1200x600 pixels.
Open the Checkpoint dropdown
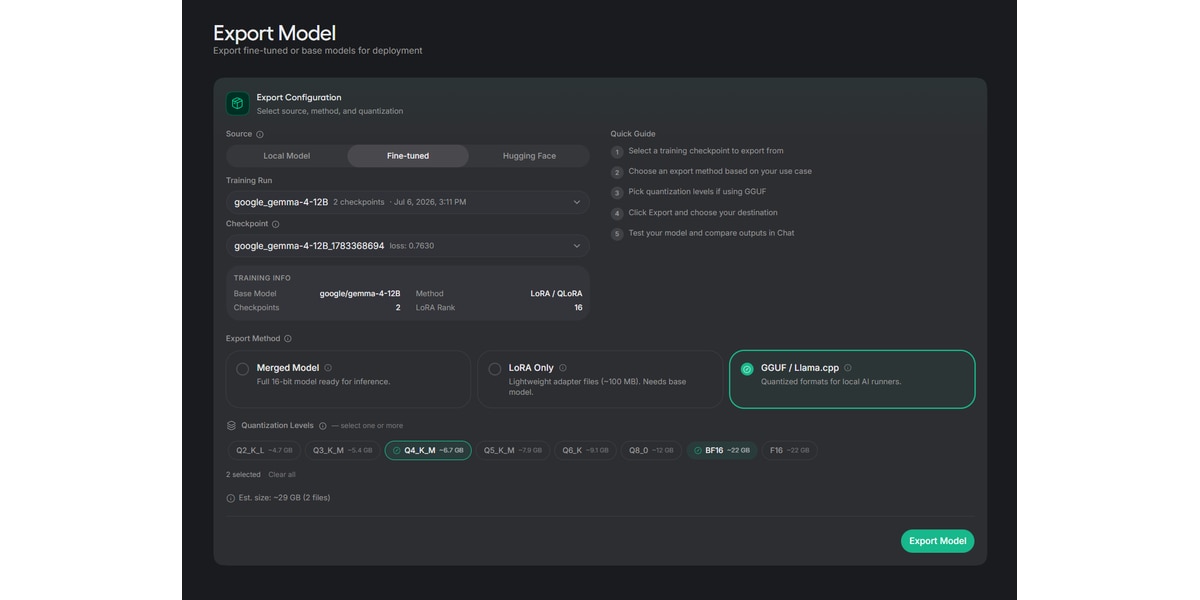point(408,245)
